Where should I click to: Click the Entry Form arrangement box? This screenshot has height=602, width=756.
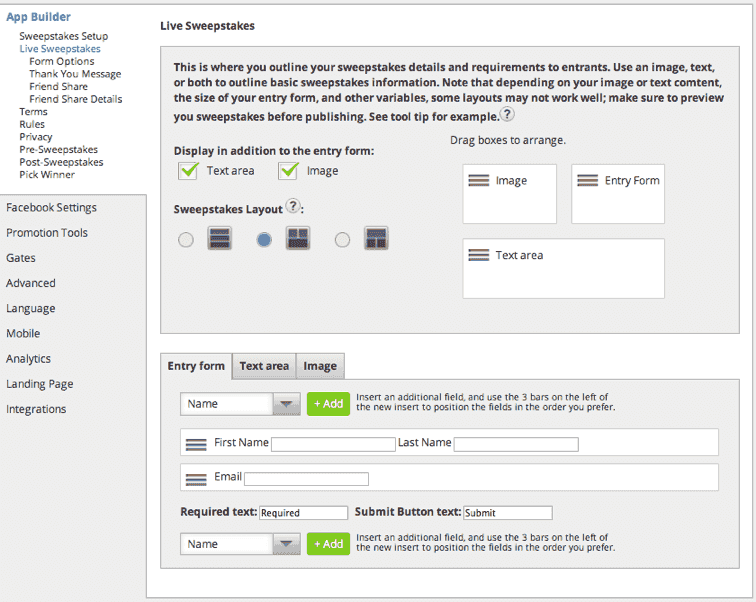pos(618,194)
